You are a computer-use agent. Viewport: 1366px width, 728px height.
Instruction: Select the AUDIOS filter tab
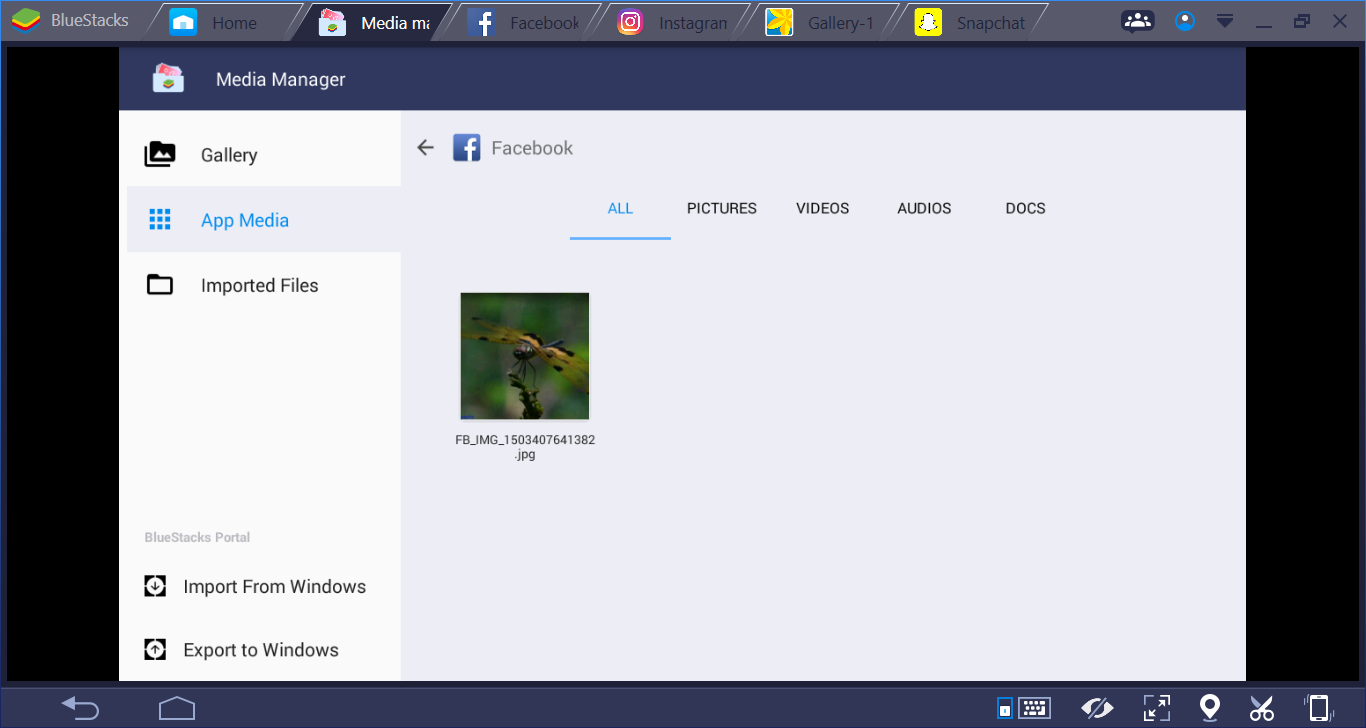[924, 209]
